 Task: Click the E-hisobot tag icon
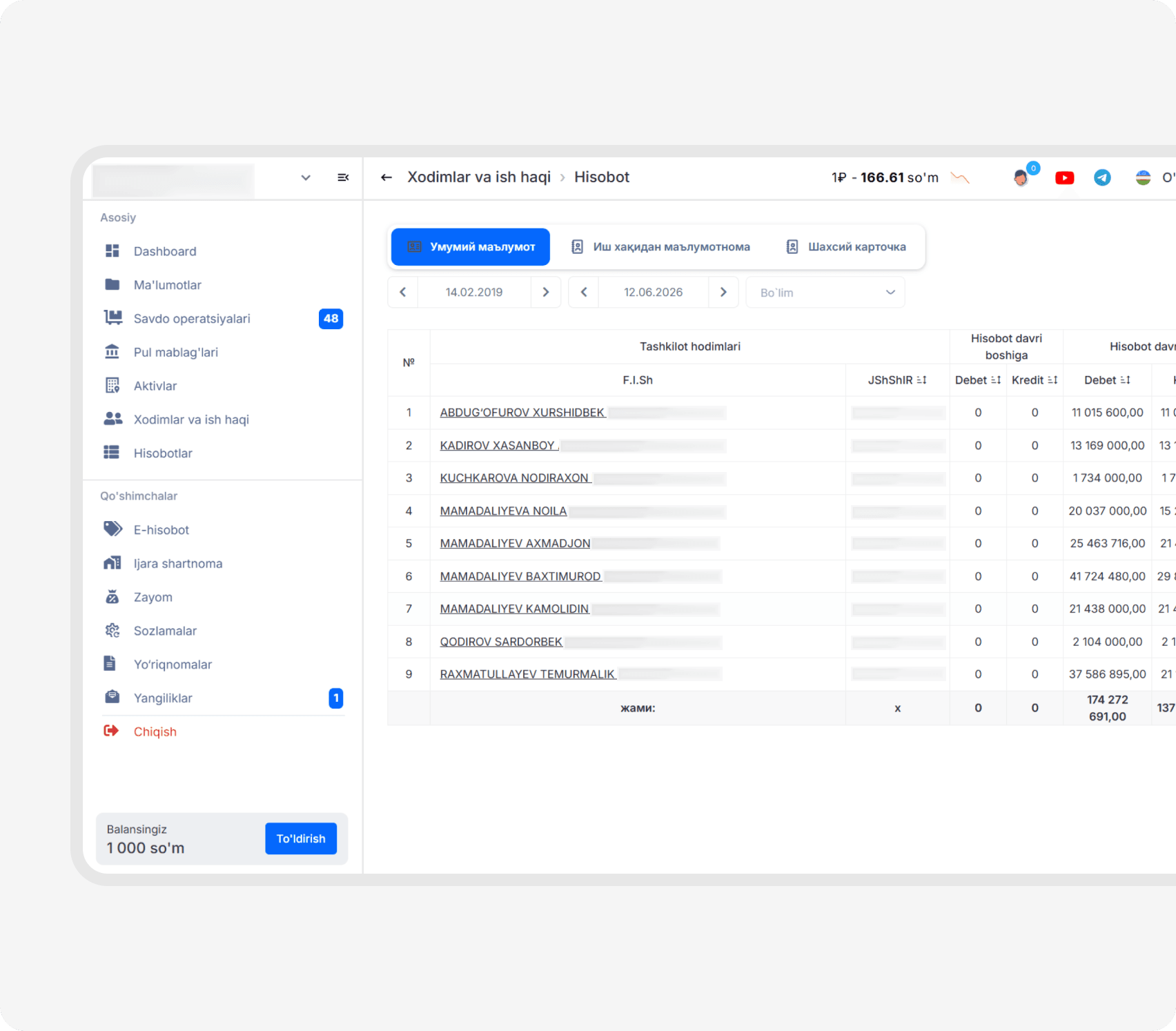click(112, 529)
